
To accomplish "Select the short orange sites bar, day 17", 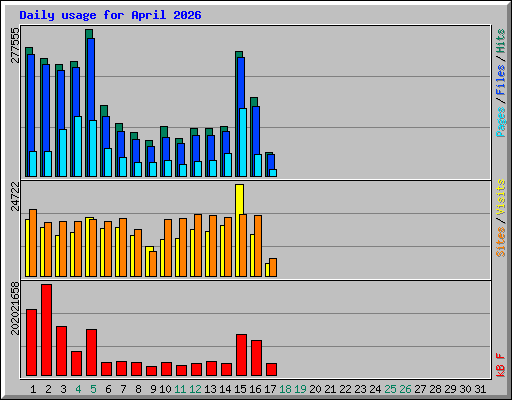I will click(x=273, y=267).
